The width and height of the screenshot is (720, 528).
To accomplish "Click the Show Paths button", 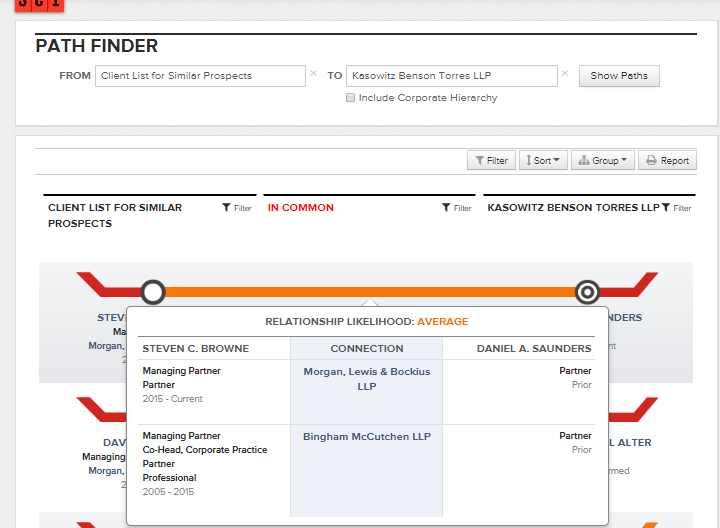I will pos(619,76).
